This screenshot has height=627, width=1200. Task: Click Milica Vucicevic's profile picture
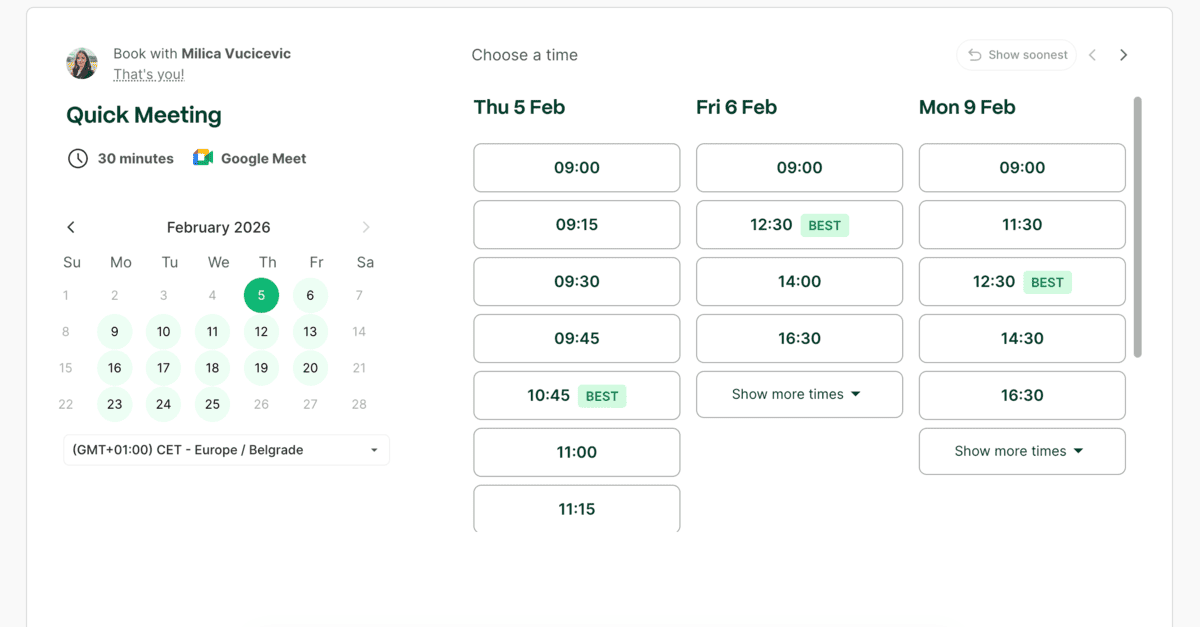(82, 63)
